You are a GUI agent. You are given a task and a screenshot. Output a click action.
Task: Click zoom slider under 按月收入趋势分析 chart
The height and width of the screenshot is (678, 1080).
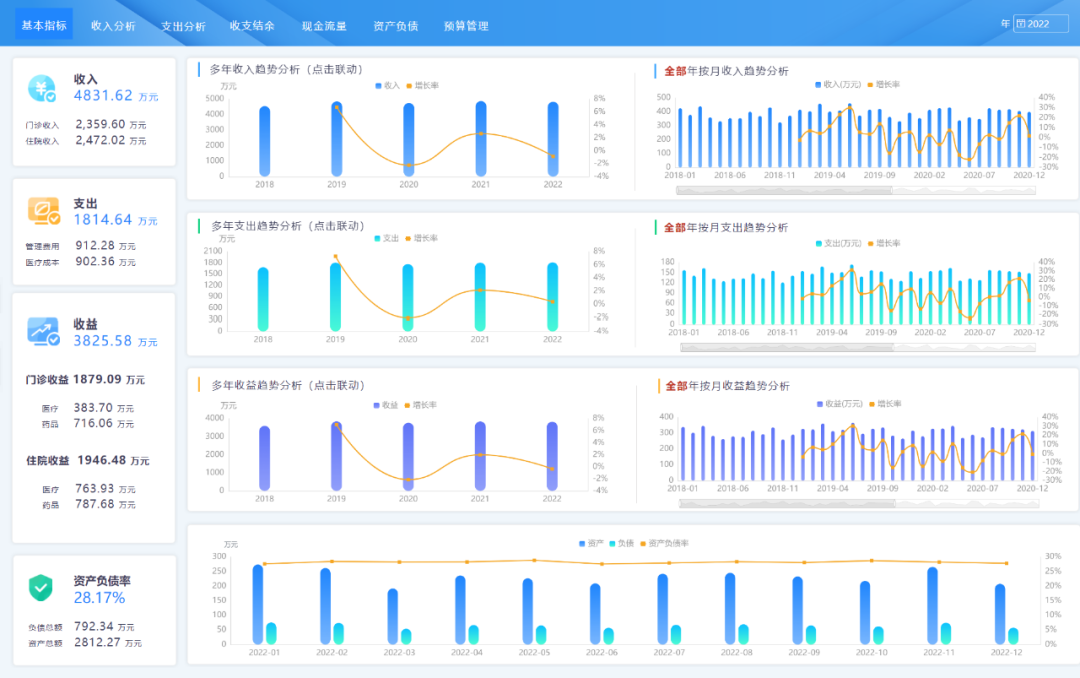click(x=856, y=191)
